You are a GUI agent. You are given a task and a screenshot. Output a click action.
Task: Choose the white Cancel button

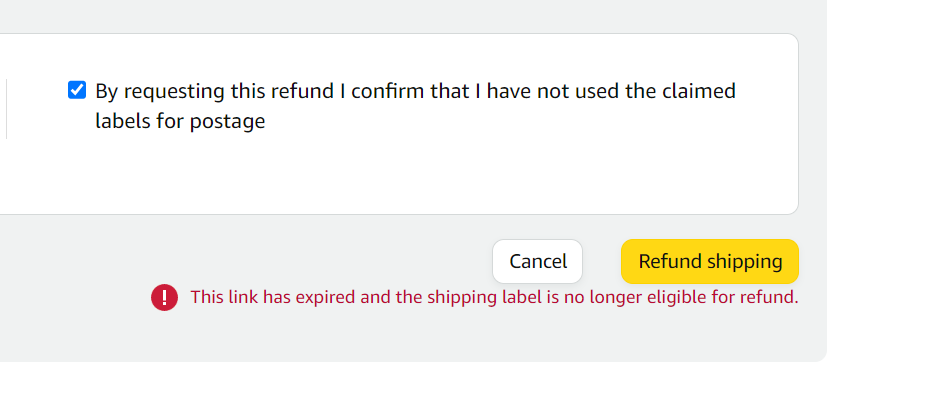coord(538,262)
